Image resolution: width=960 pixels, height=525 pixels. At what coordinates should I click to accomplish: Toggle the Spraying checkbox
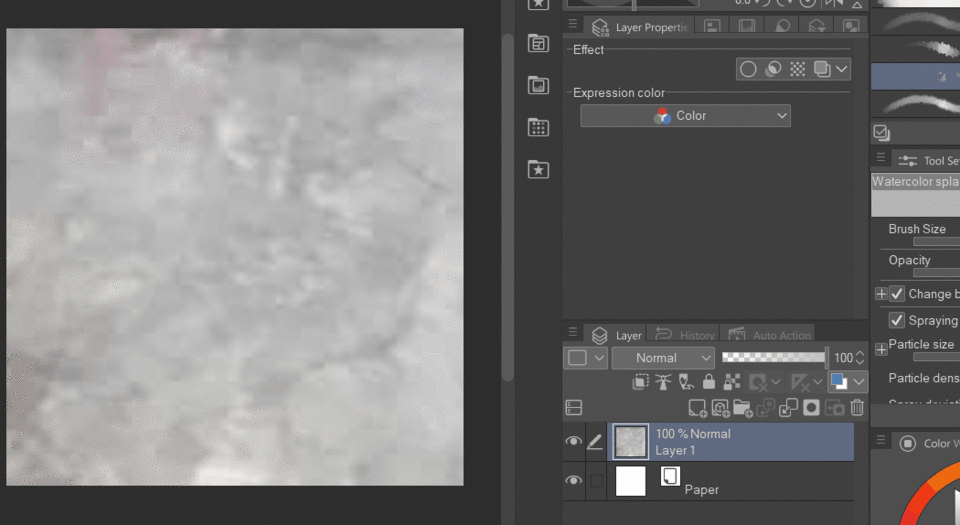pyautogui.click(x=897, y=320)
